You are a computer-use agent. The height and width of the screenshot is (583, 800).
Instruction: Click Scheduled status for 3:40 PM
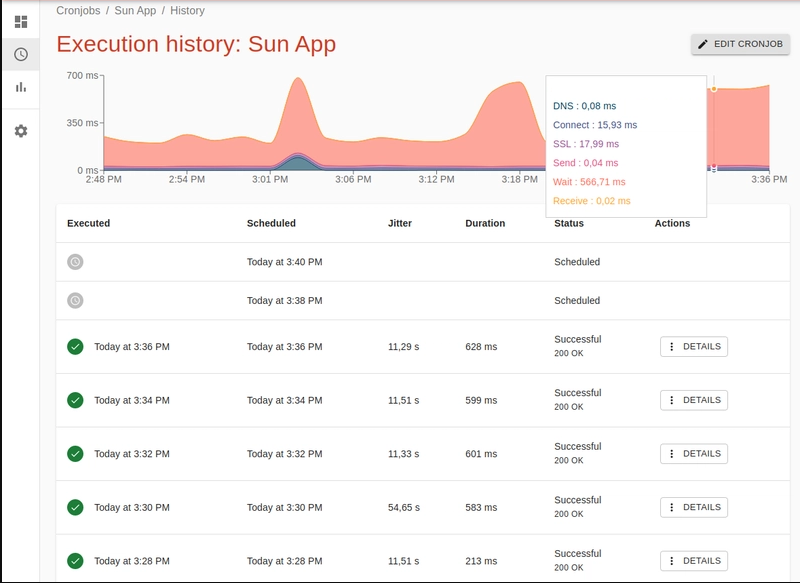[577, 262]
